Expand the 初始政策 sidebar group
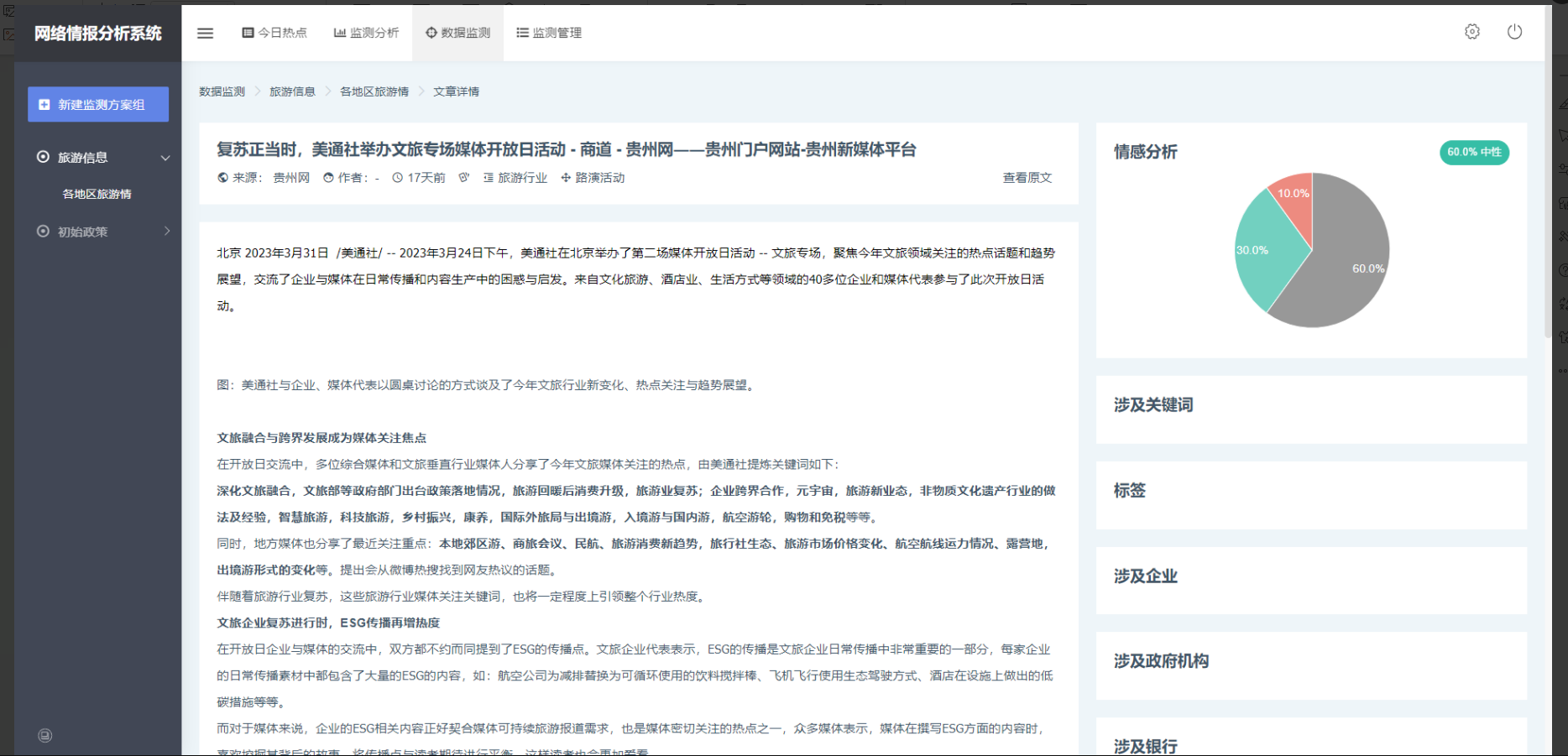This screenshot has width=1568, height=756. (98, 231)
